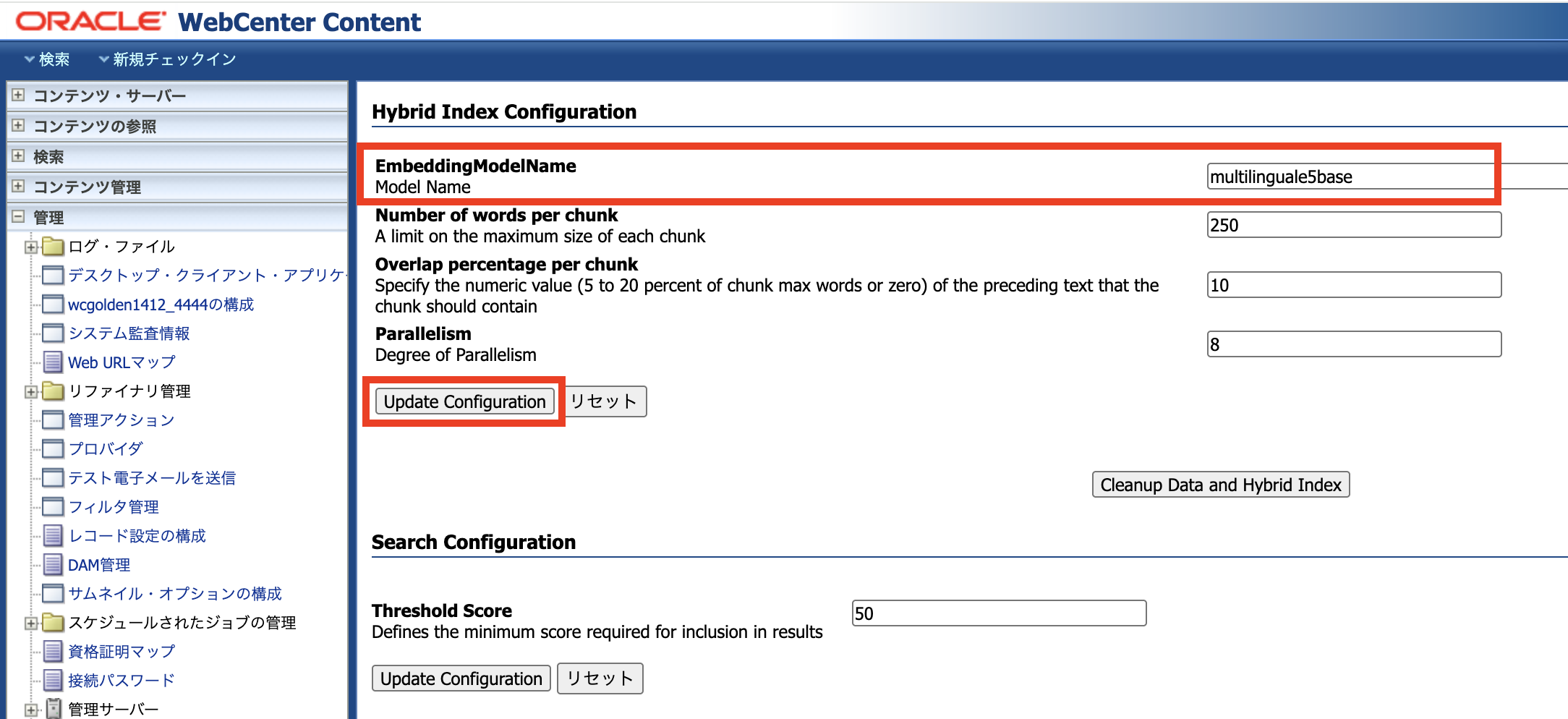Image resolution: width=1568 pixels, height=719 pixels.
Task: Click the フィルタ管理 page icon
Action: (x=53, y=507)
